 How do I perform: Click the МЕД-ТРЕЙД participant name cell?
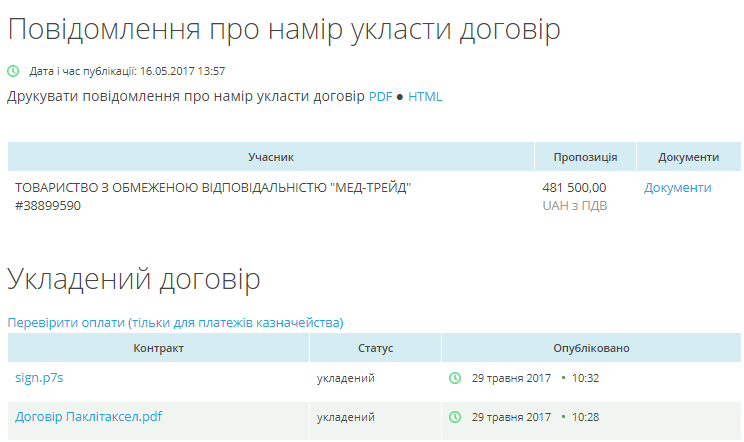coord(213,187)
